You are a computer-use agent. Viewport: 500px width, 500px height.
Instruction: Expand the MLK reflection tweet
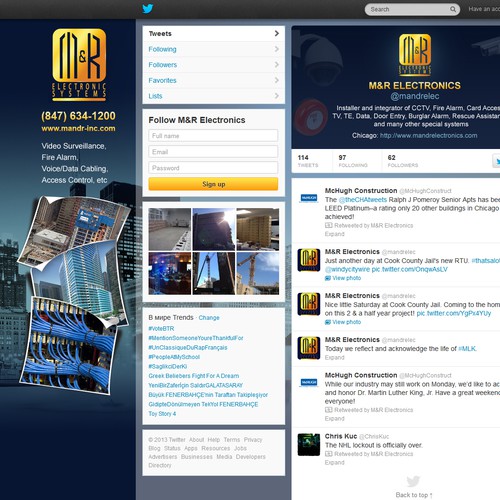pos(334,357)
